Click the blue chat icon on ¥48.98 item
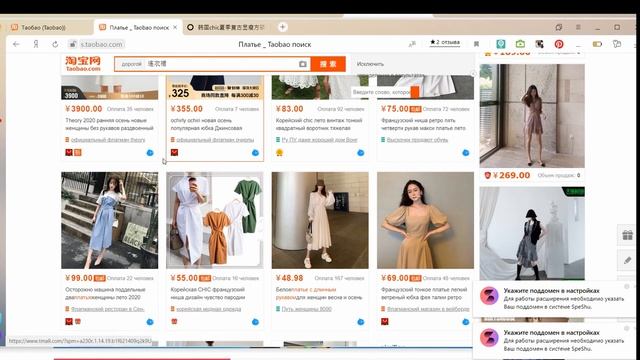 [x=360, y=322]
